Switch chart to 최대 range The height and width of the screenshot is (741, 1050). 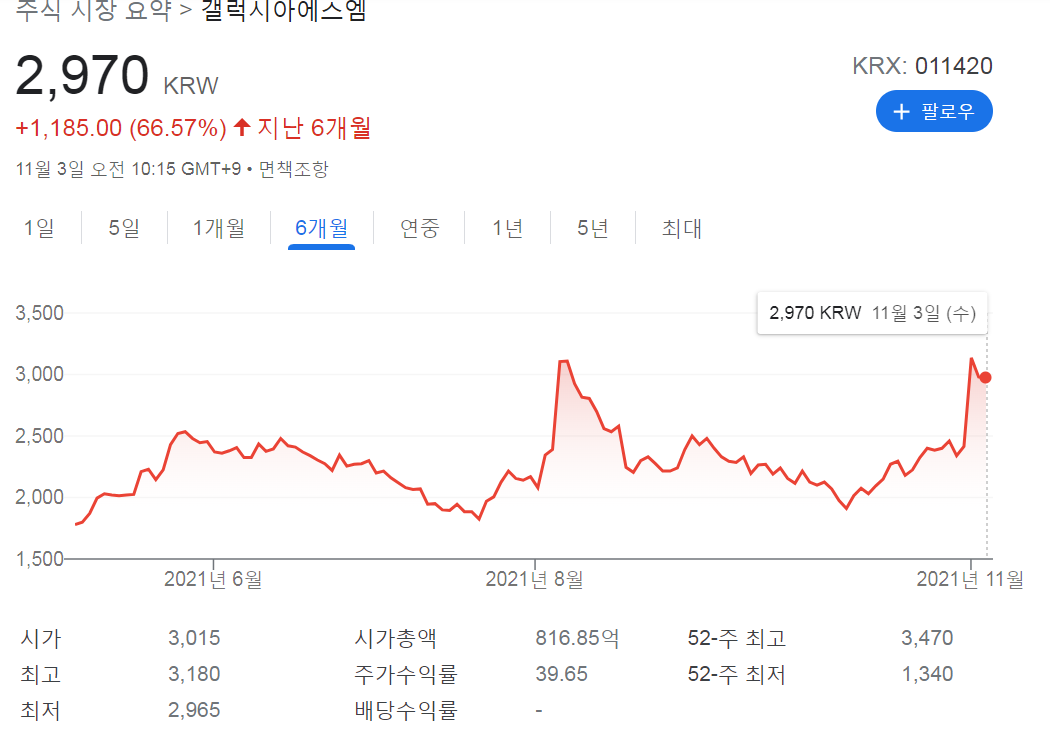[x=682, y=228]
